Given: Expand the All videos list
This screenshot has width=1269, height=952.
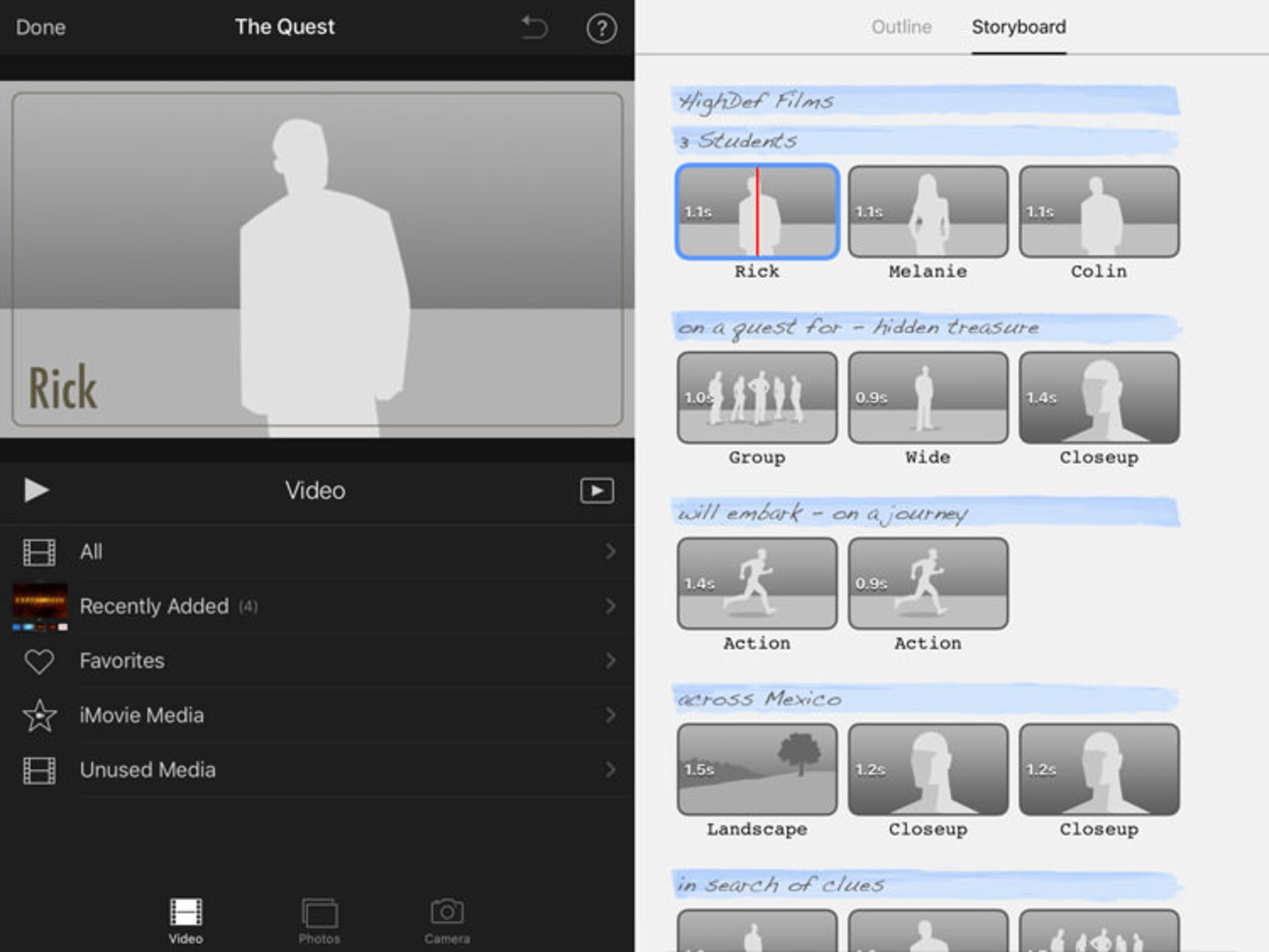Looking at the screenshot, I should 609,552.
